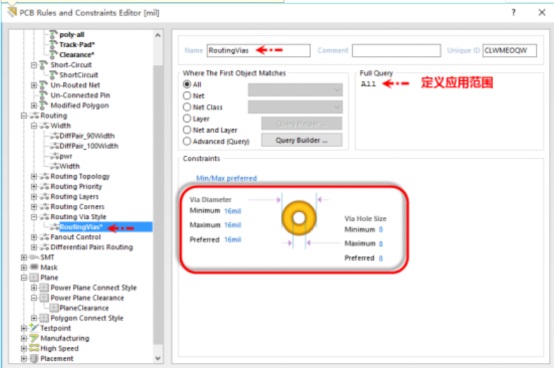
Task: Click the Min/Max preferred link
Action: pos(226,178)
